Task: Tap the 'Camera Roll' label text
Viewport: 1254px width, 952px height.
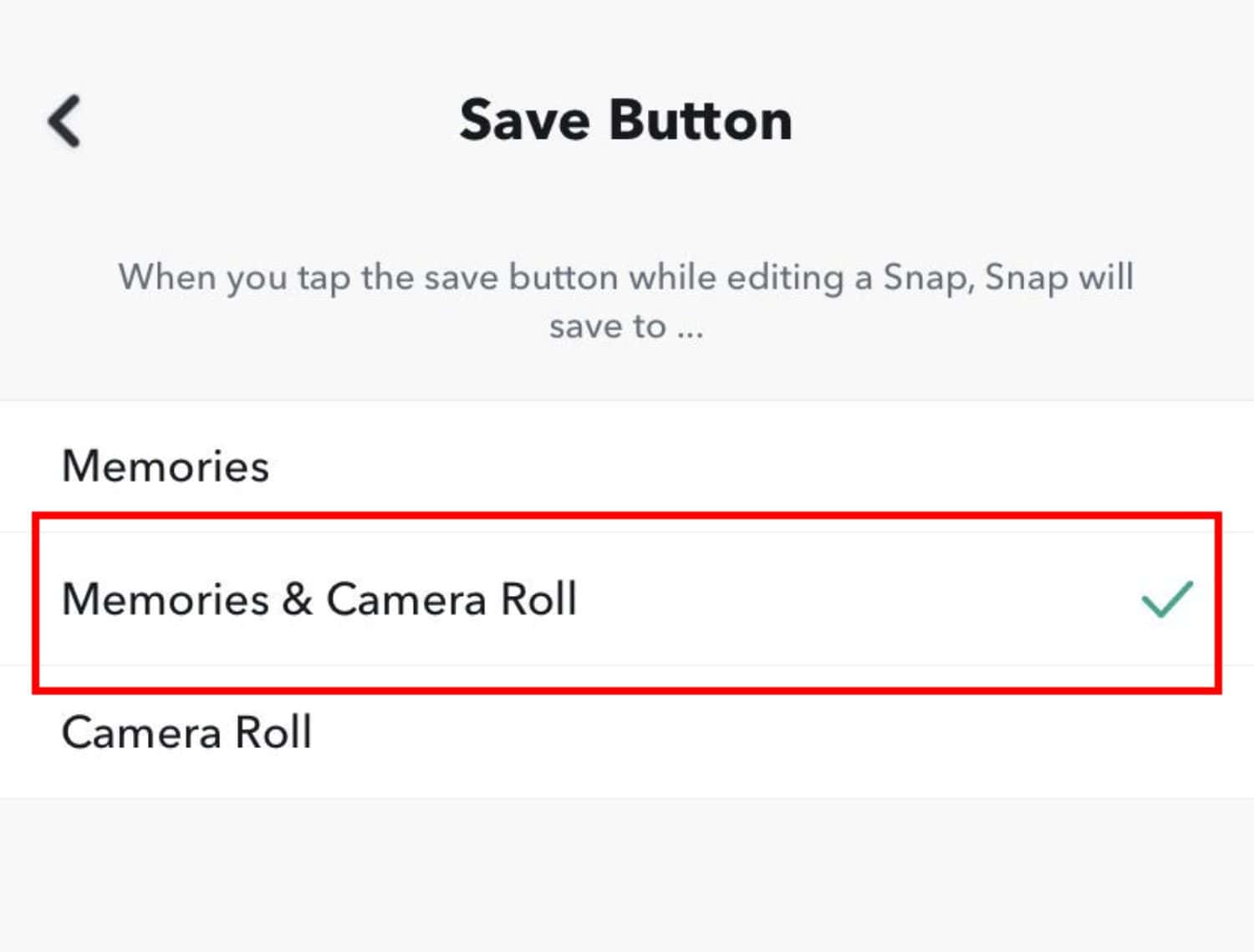Action: pos(186,732)
